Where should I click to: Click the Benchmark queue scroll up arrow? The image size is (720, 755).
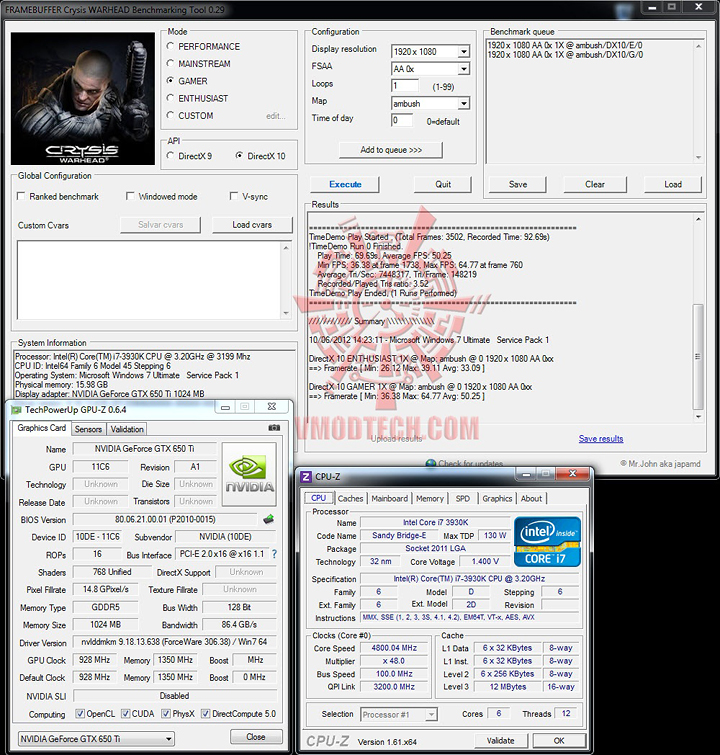[x=698, y=46]
